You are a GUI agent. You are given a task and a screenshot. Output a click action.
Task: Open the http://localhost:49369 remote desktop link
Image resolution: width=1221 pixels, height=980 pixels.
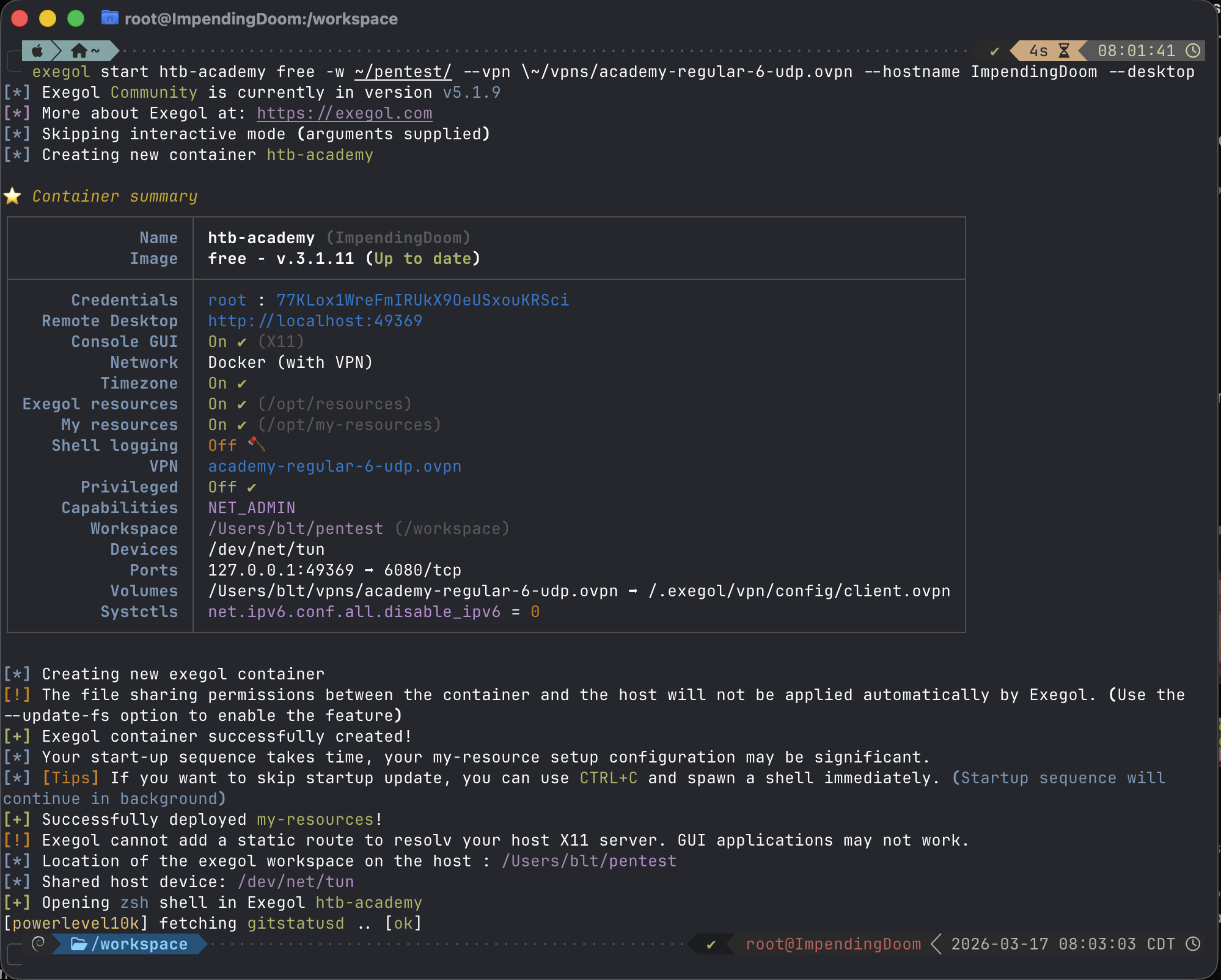315,321
